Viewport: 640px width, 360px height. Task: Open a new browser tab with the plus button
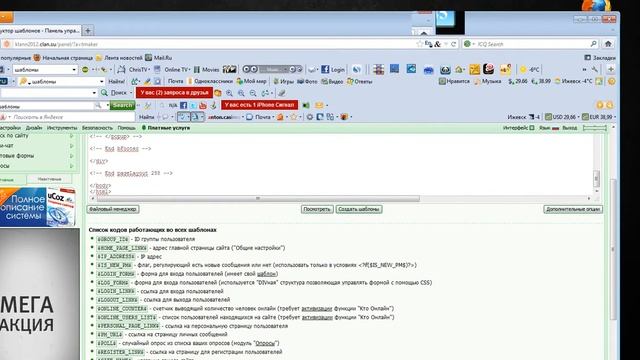click(88, 31)
